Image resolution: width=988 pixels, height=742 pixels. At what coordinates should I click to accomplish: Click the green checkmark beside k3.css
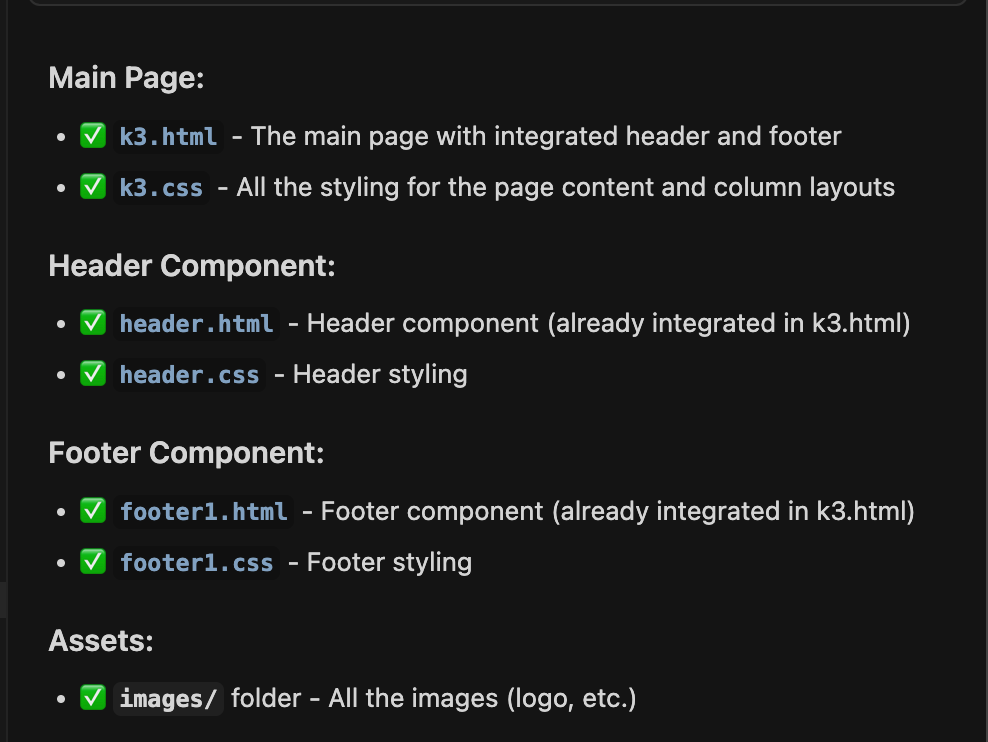coord(93,187)
